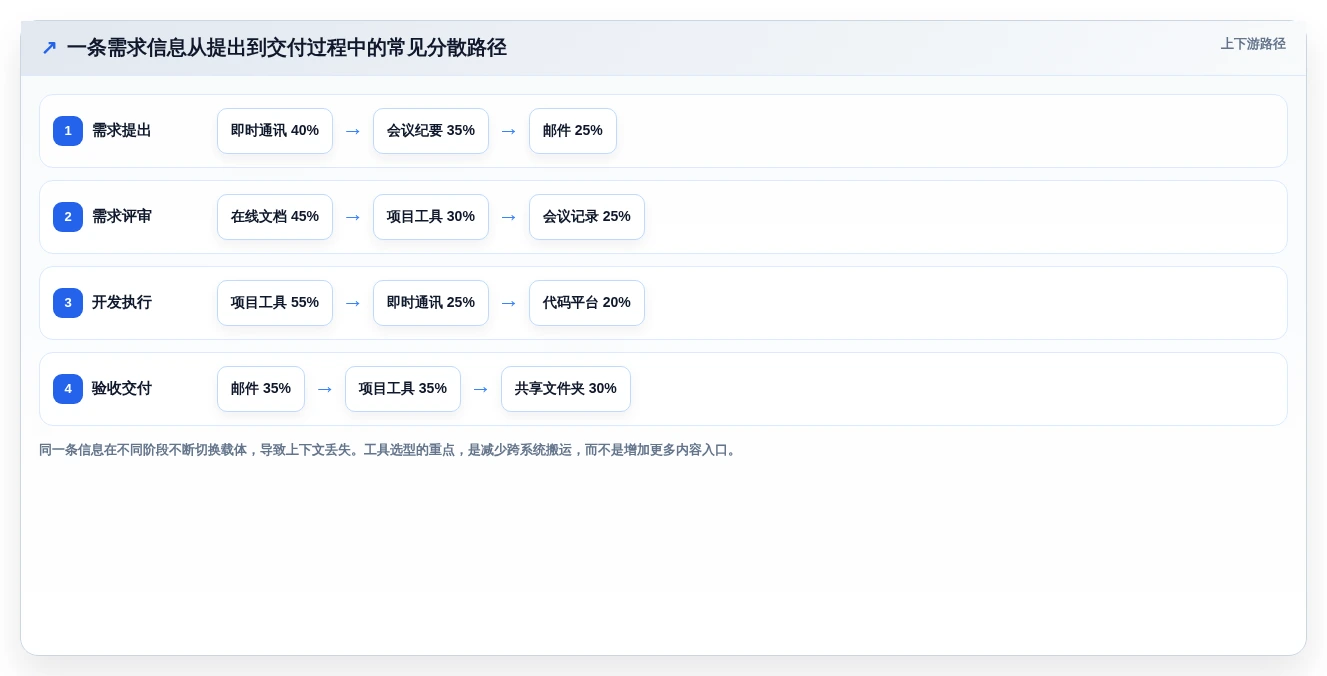Image resolution: width=1327 pixels, height=676 pixels.
Task: Click the step 1 number badge
Action: (68, 131)
